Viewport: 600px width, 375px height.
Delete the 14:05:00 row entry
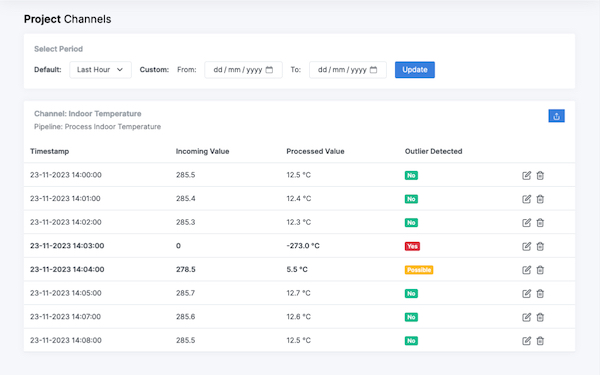(x=540, y=294)
